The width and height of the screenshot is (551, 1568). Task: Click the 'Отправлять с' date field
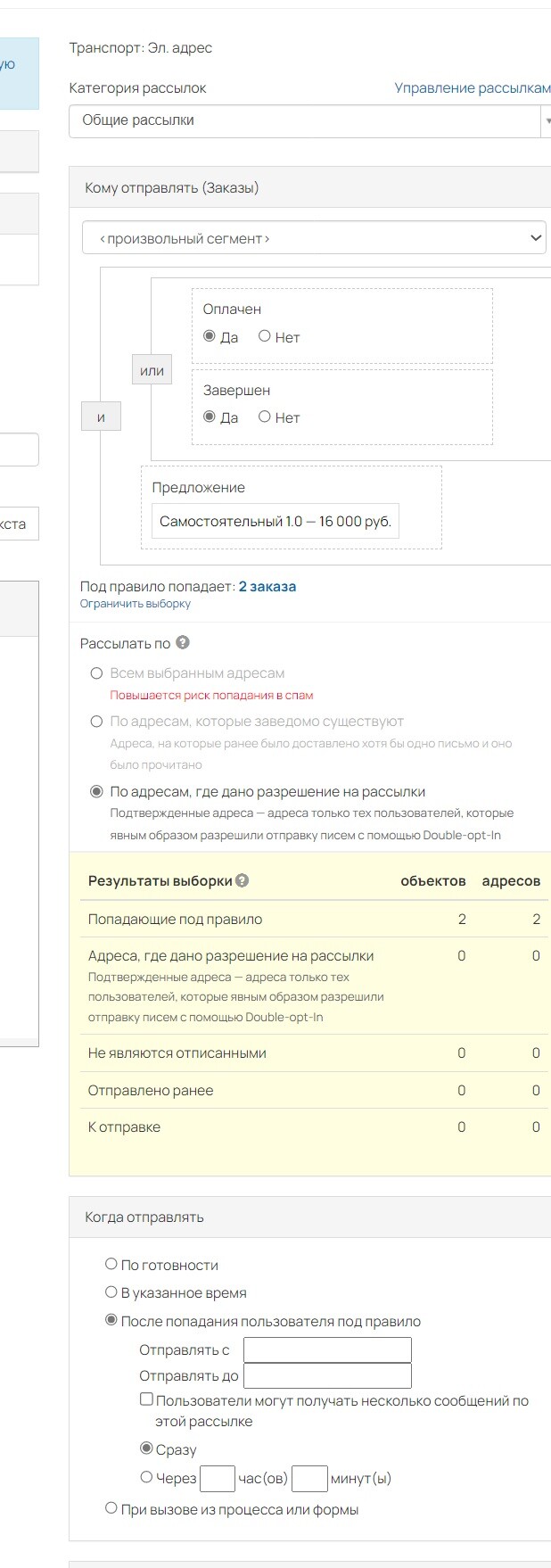327,1349
